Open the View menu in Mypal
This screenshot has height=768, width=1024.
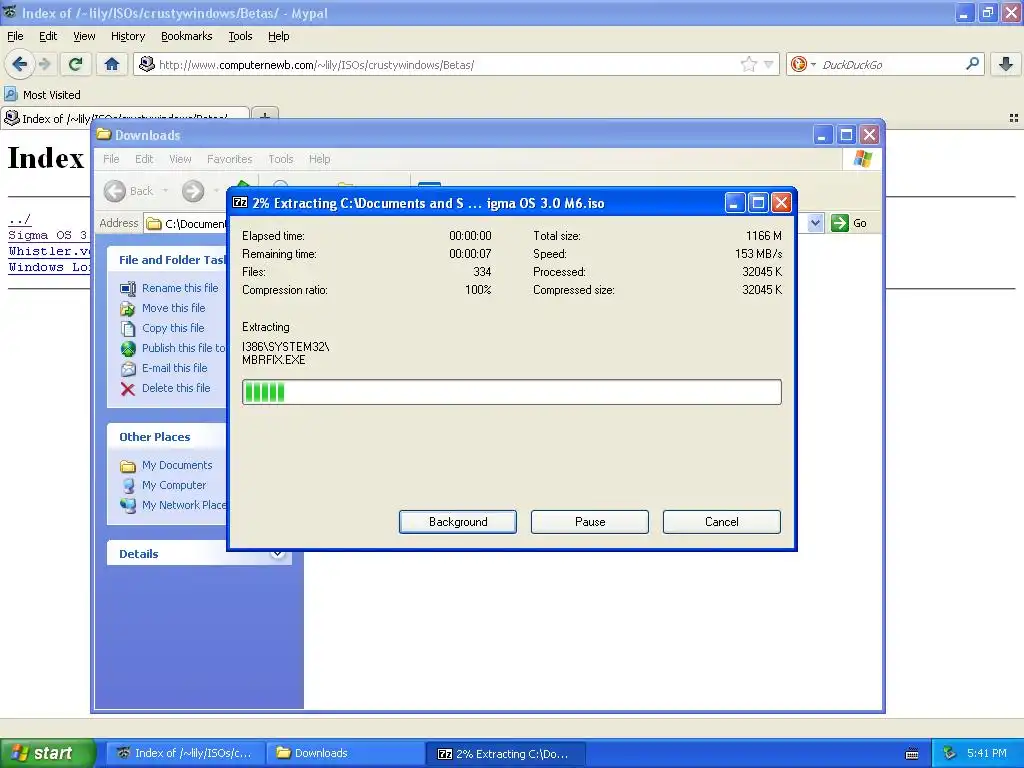click(84, 36)
